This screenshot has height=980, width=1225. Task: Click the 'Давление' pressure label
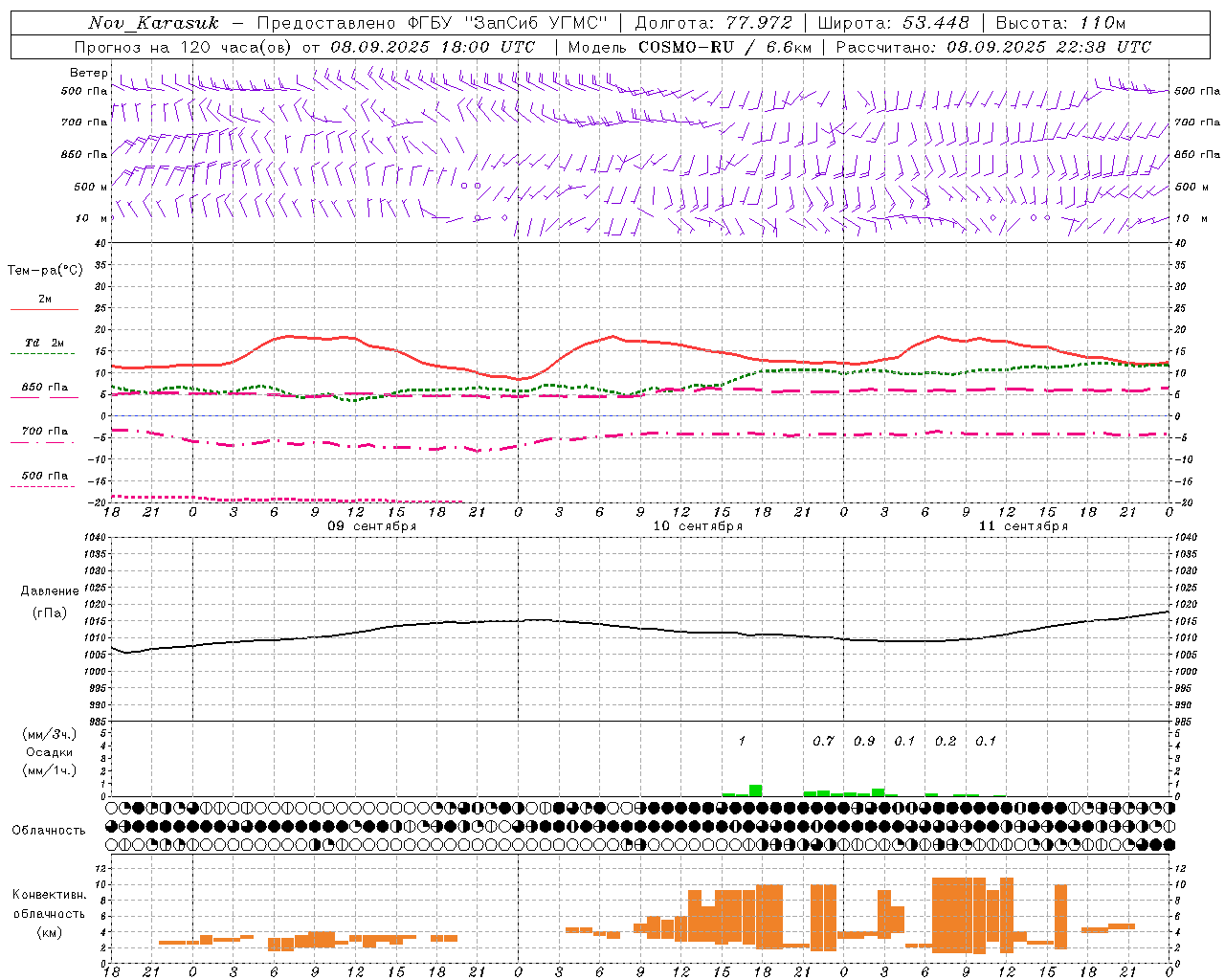[50, 591]
